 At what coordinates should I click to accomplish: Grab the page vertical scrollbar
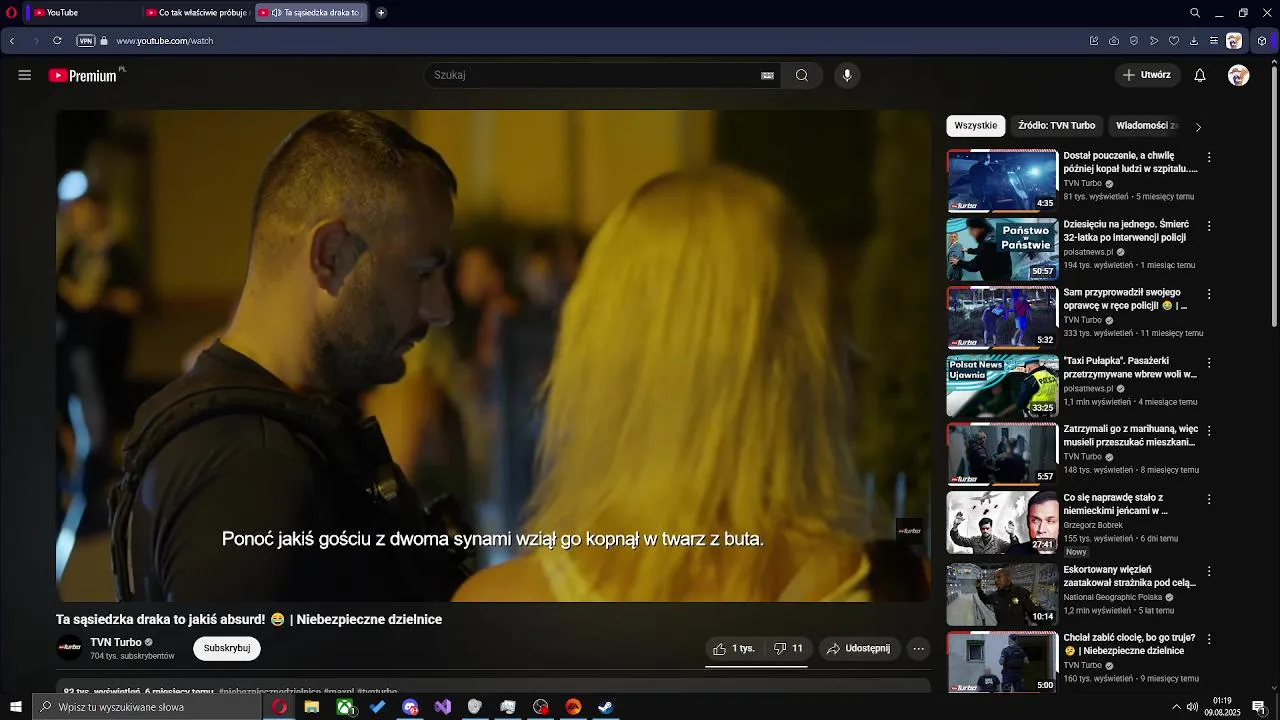(x=1274, y=195)
